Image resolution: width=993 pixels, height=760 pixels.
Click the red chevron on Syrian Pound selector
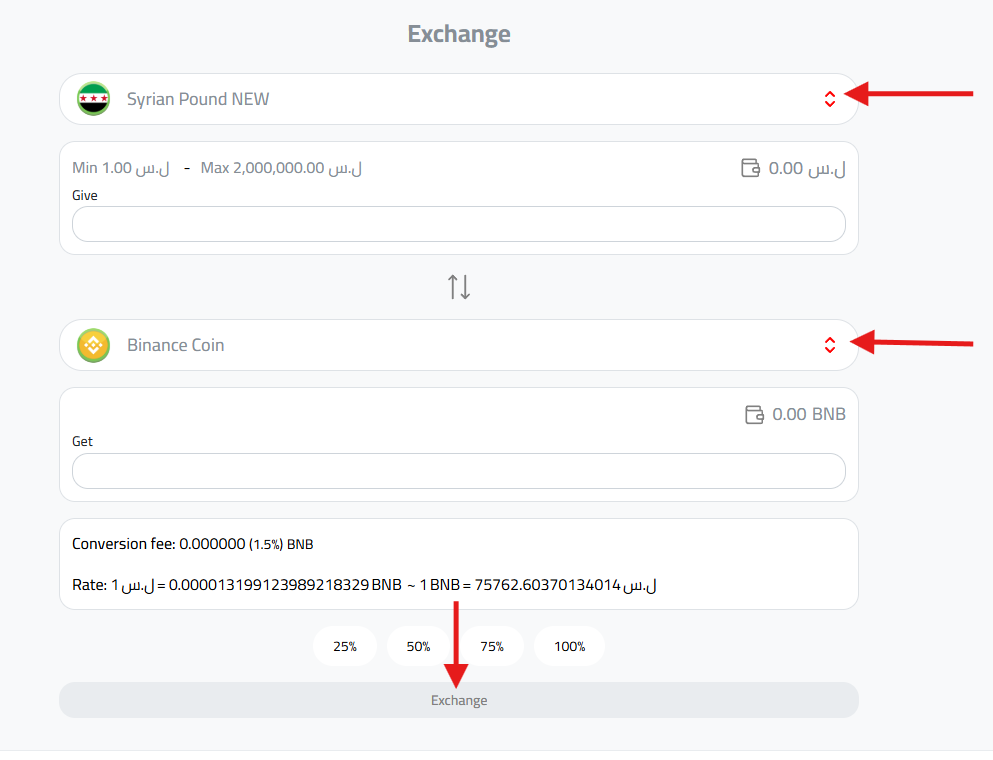coord(830,99)
